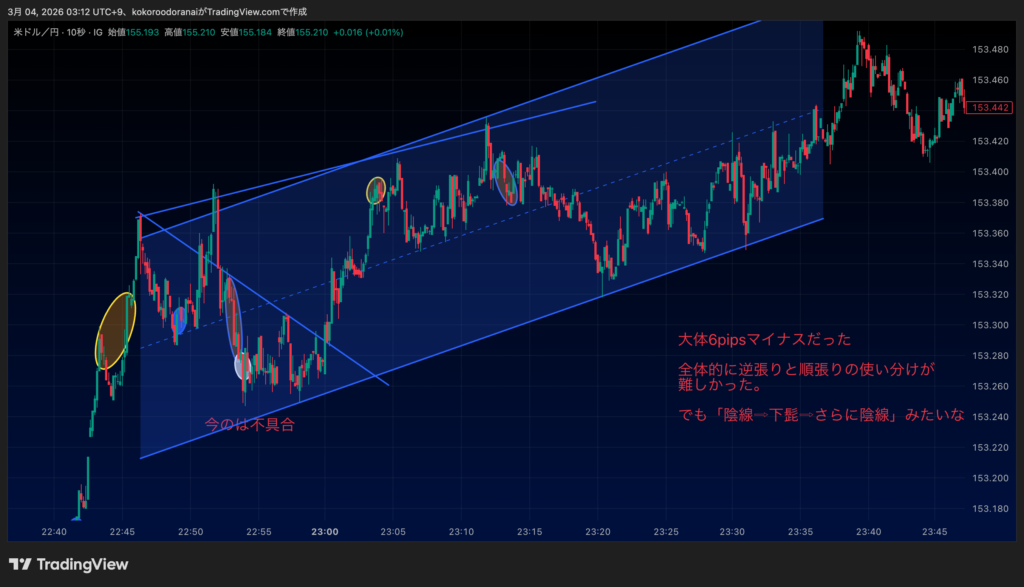The image size is (1024, 587).
Task: Click the red current price tag 153.442
Action: click(x=988, y=108)
